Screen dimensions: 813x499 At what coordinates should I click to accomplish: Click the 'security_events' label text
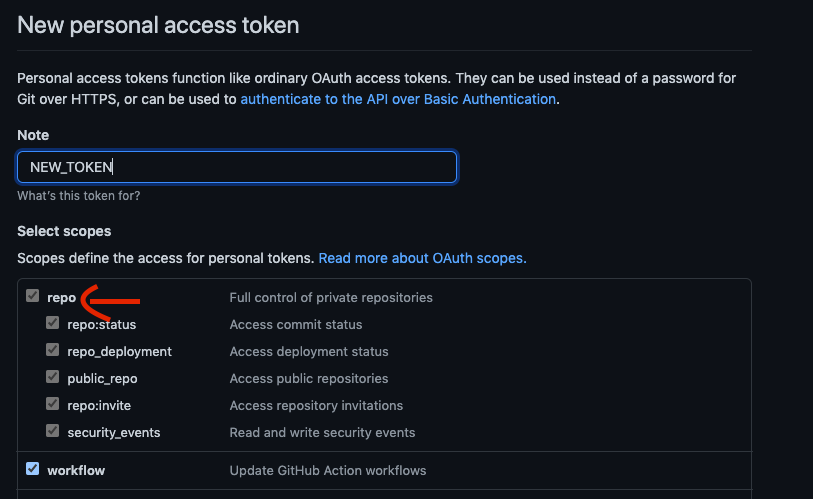point(113,432)
